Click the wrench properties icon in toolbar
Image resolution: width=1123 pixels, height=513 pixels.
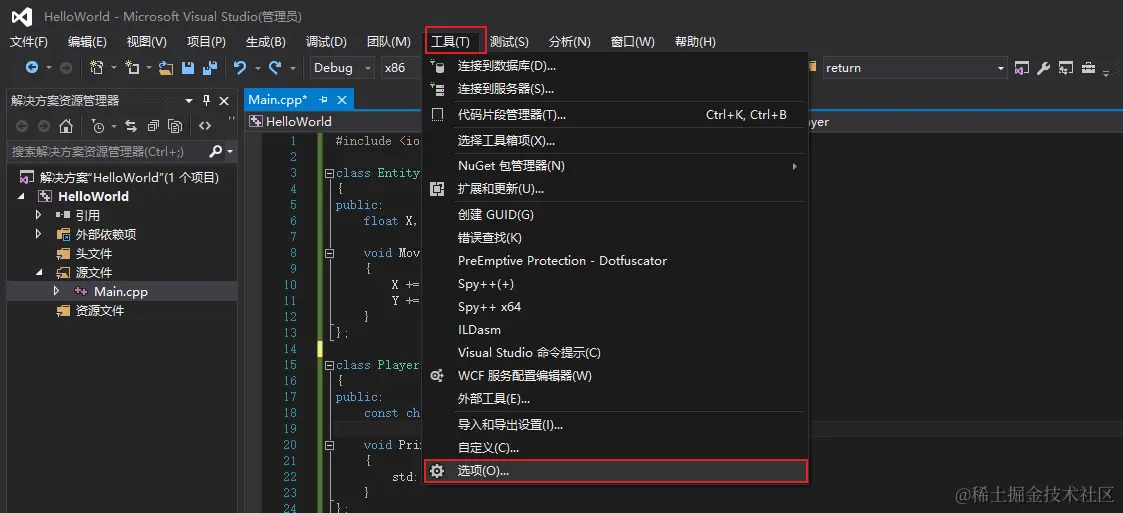(x=1044, y=67)
